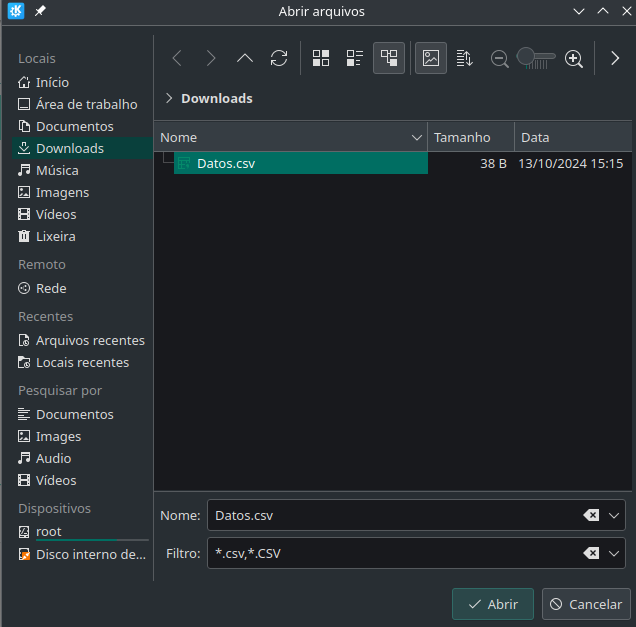
Task: Go up to the parent folder
Action: pyautogui.click(x=245, y=58)
